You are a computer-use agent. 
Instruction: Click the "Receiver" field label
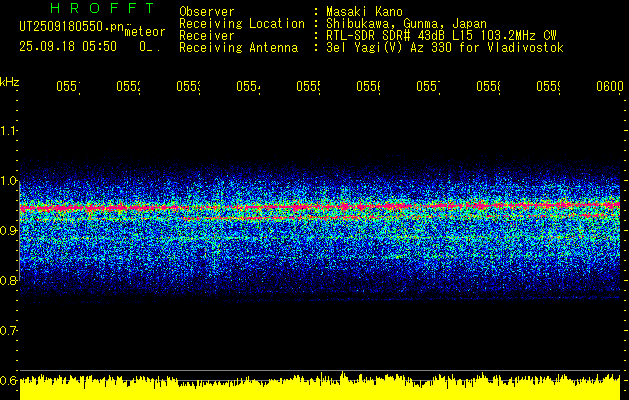(207, 36)
